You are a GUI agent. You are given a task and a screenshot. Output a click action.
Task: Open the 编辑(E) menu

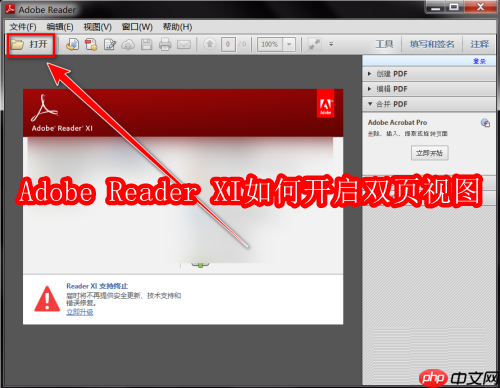(x=60, y=27)
